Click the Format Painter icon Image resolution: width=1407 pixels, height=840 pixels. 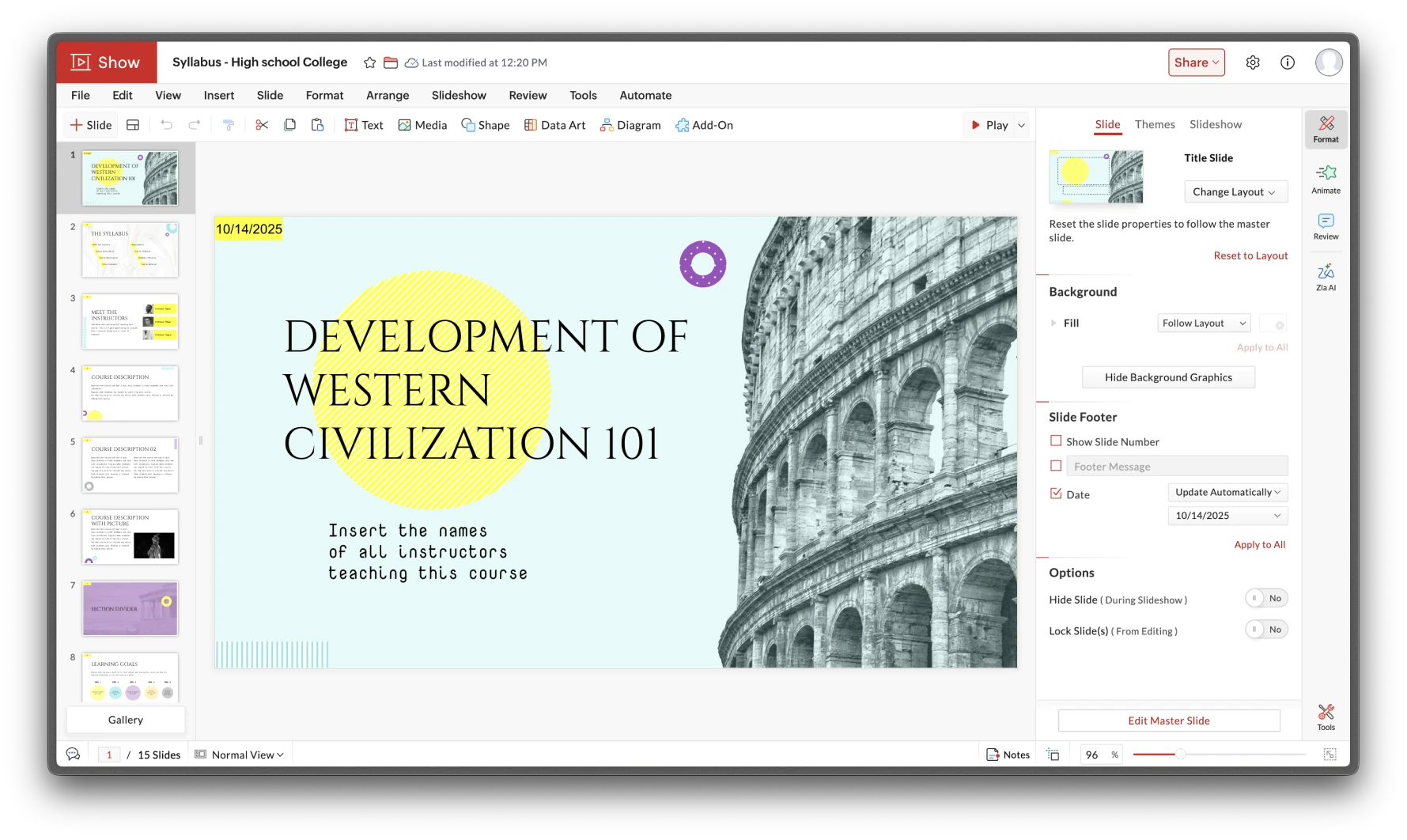point(229,125)
